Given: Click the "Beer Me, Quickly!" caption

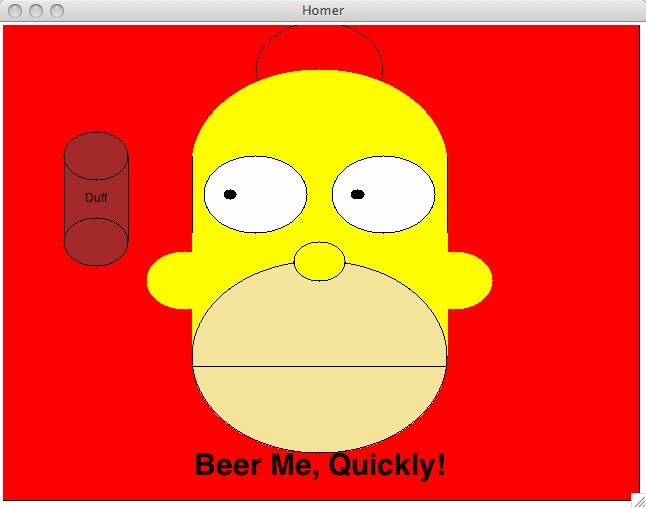Looking at the screenshot, I should click(x=320, y=466).
